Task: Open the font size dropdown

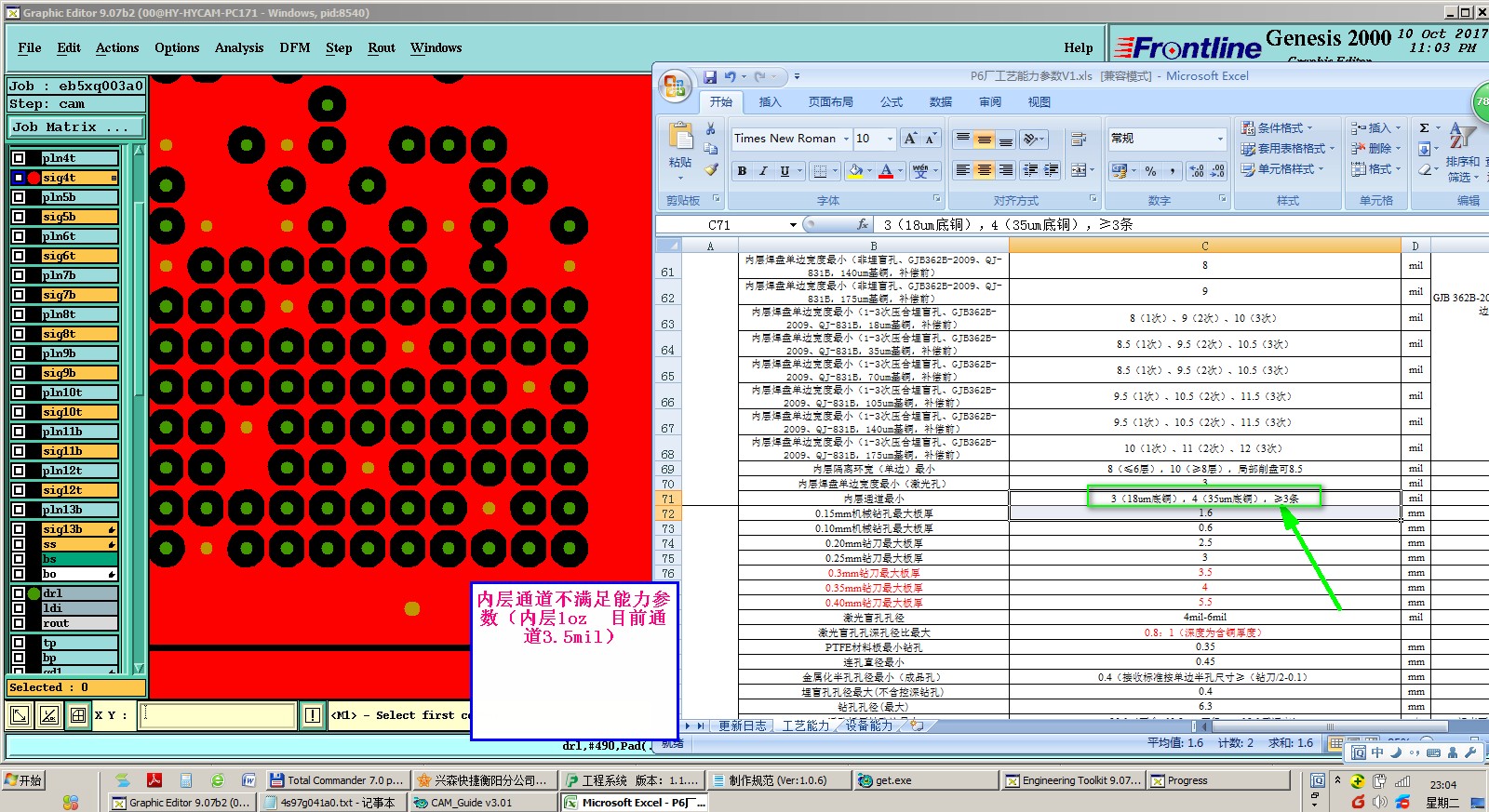Action: 890,139
